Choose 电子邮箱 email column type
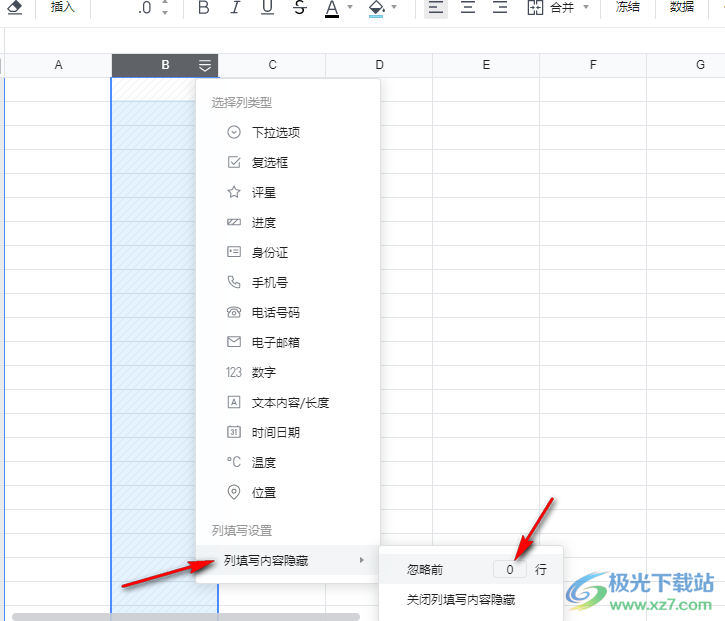This screenshot has width=725, height=621. [x=288, y=343]
